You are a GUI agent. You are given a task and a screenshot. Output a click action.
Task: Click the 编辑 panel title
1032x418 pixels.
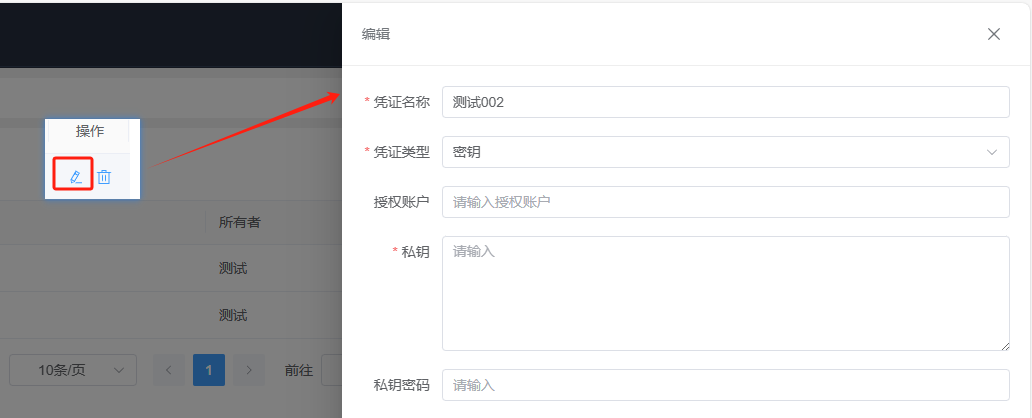pos(376,34)
